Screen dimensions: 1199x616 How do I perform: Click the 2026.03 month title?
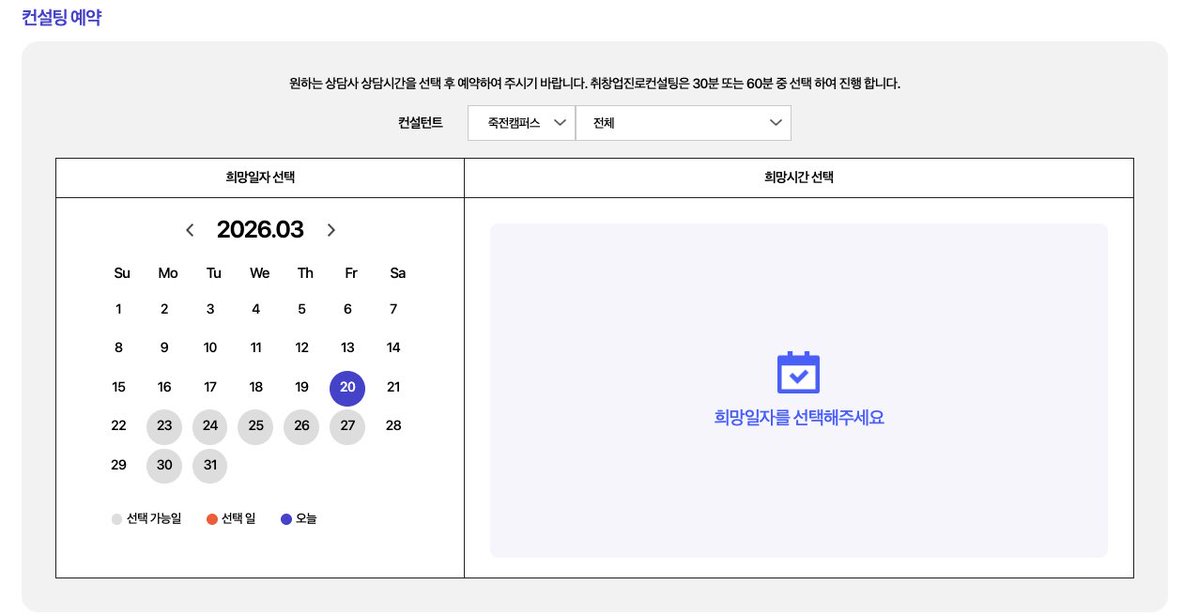click(260, 230)
